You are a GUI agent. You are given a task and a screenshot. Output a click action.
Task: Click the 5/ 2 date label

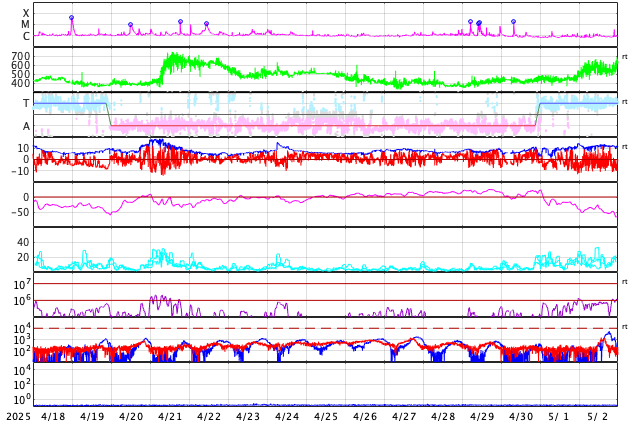[x=598, y=417]
